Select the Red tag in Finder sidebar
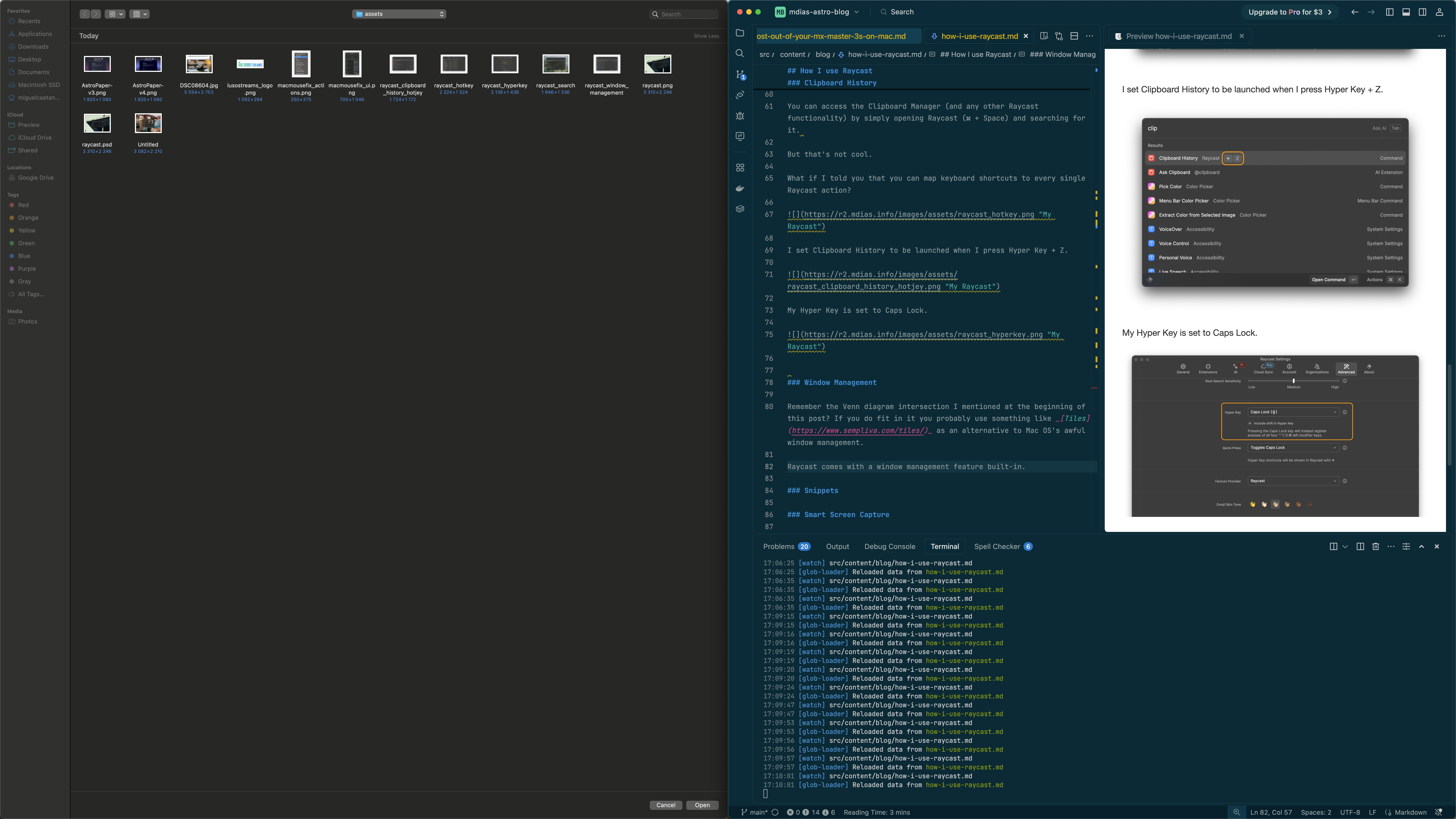 pos(23,205)
